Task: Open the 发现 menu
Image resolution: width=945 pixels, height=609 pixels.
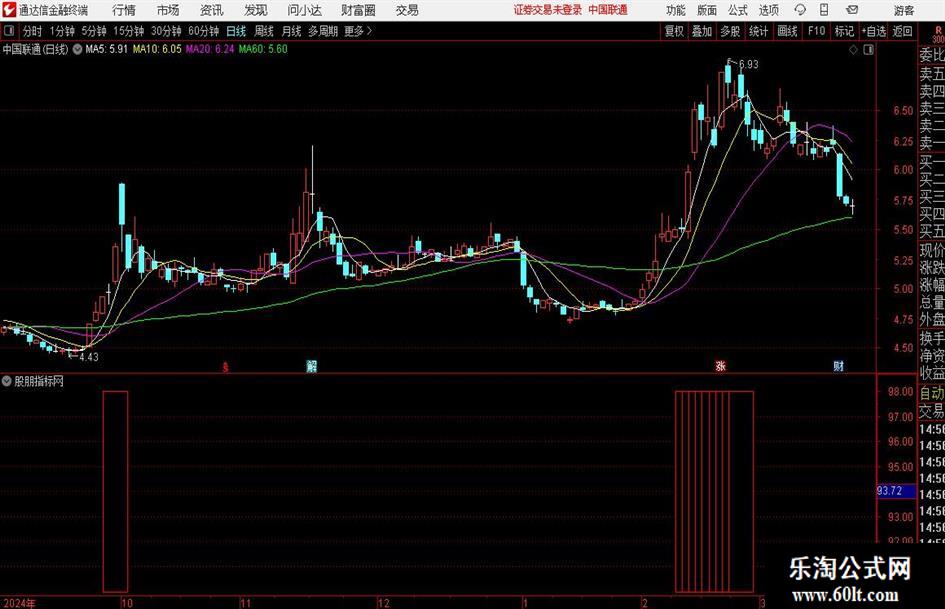Action: pos(256,10)
